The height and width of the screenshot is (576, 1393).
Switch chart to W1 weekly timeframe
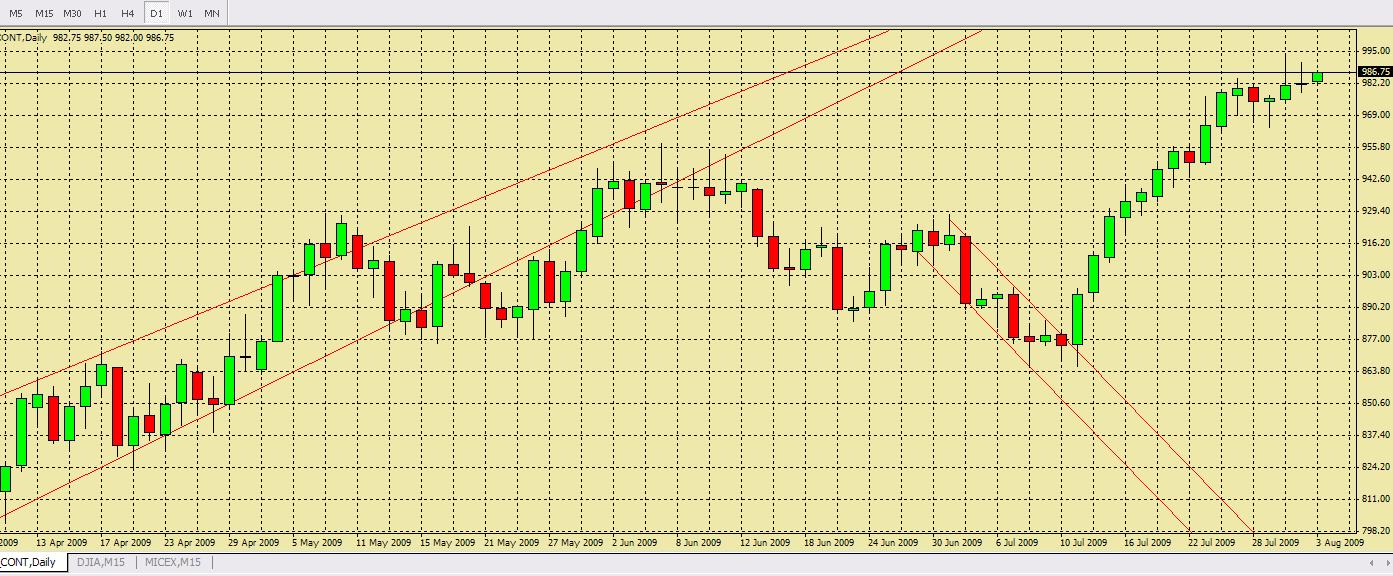185,13
